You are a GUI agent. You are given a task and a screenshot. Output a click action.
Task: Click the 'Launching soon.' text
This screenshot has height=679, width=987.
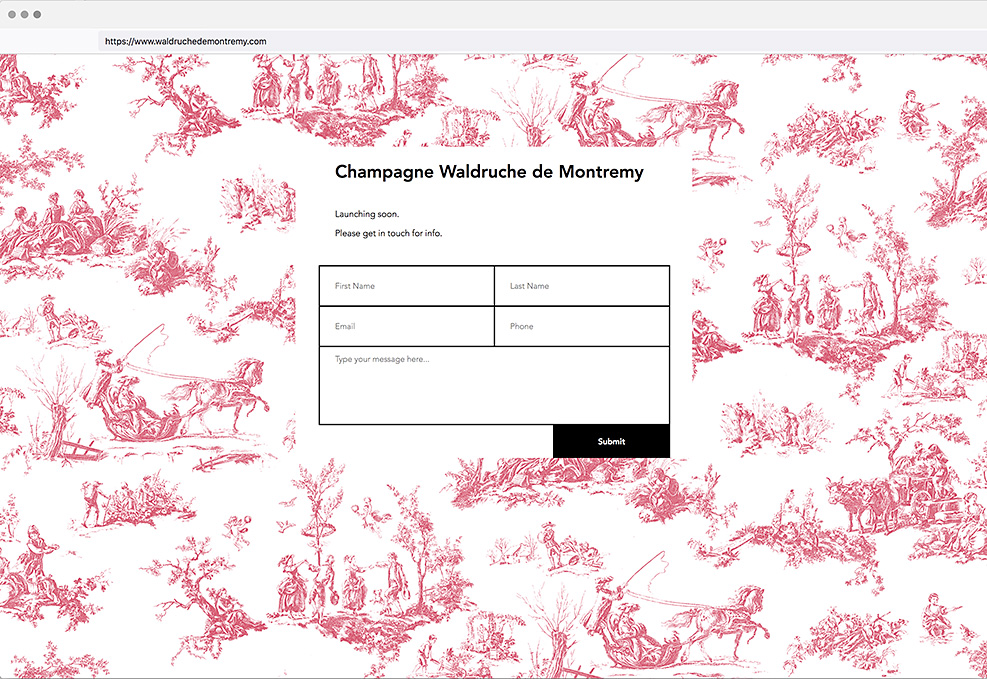367,215
